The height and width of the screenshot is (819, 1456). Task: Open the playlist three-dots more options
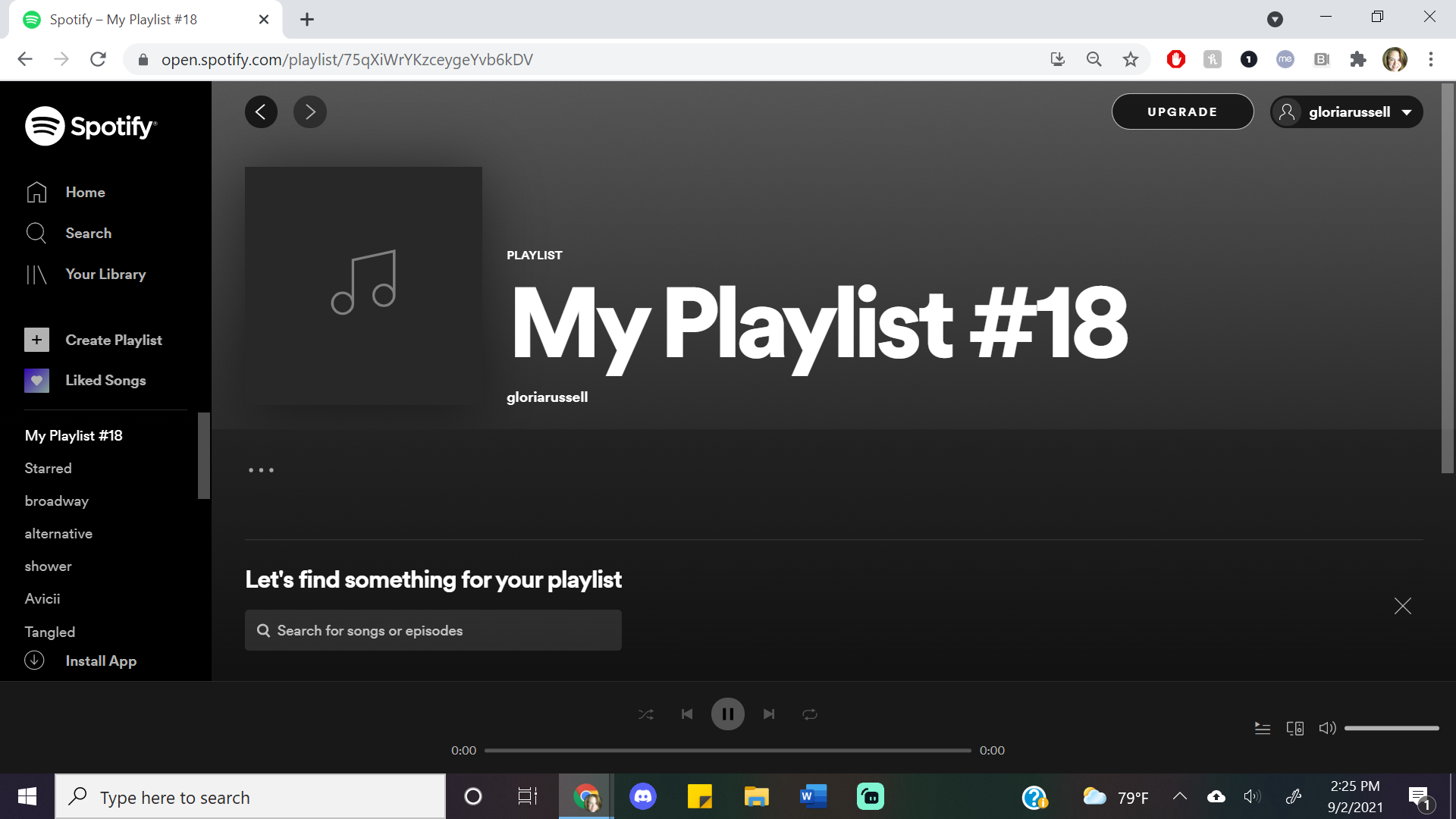(x=261, y=470)
